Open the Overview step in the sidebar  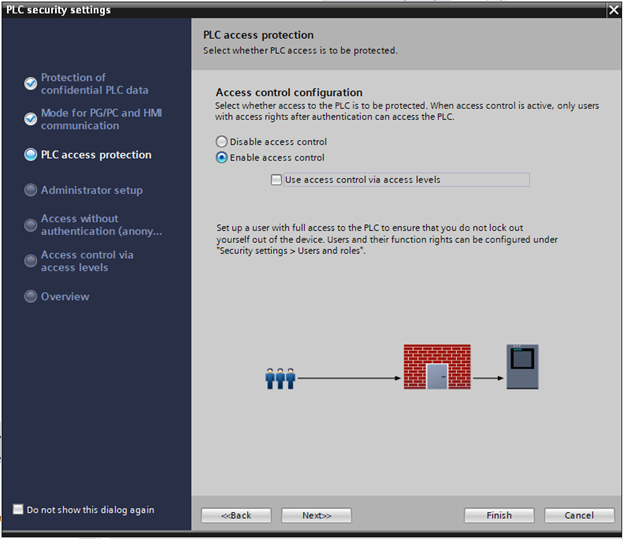65,296
